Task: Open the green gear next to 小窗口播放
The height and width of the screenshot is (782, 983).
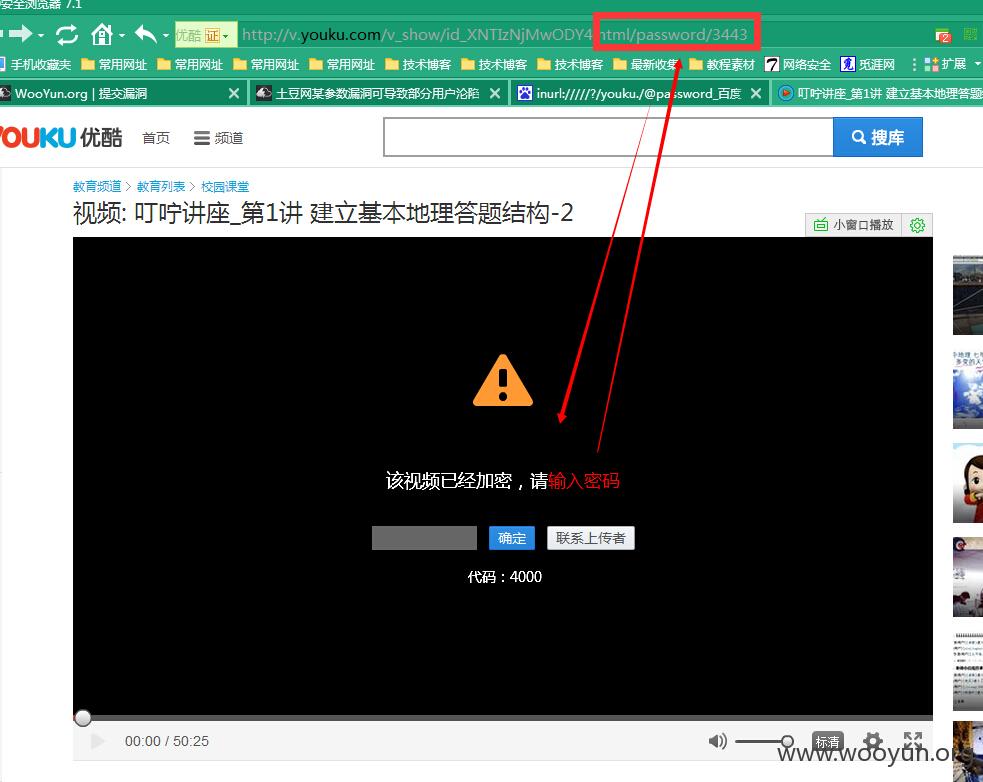Action: coord(917,225)
